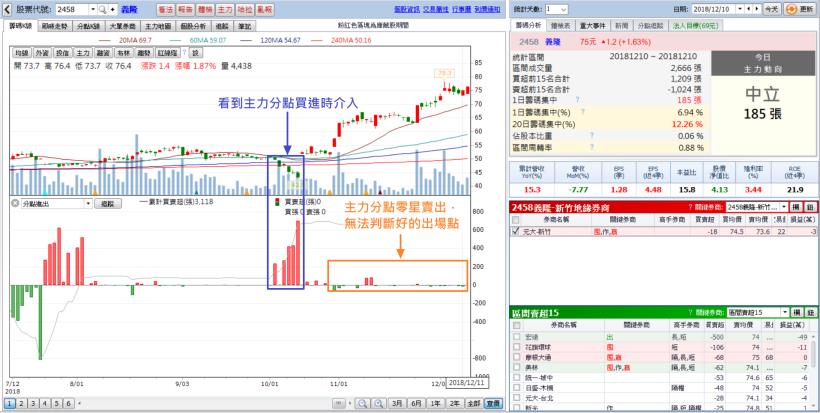The image size is (820, 413).
Task: Check the 花旗環球 broker checkbox
Action: [517, 347]
